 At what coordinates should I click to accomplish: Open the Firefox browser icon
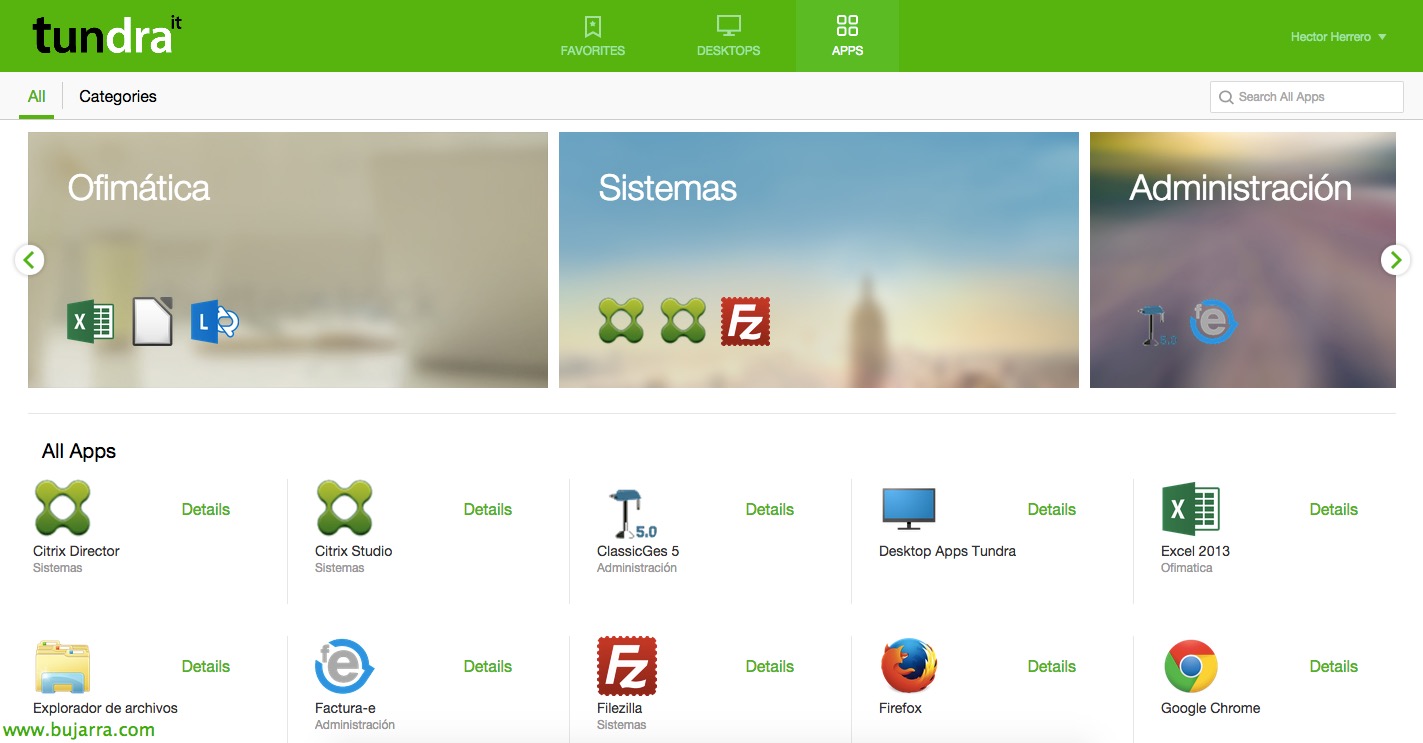[x=909, y=666]
